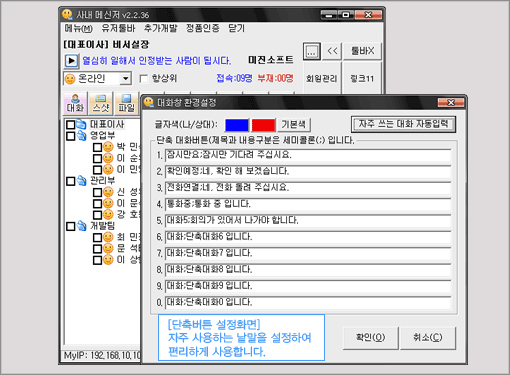
Task: Click the MyIP status bar text
Action: [102, 356]
